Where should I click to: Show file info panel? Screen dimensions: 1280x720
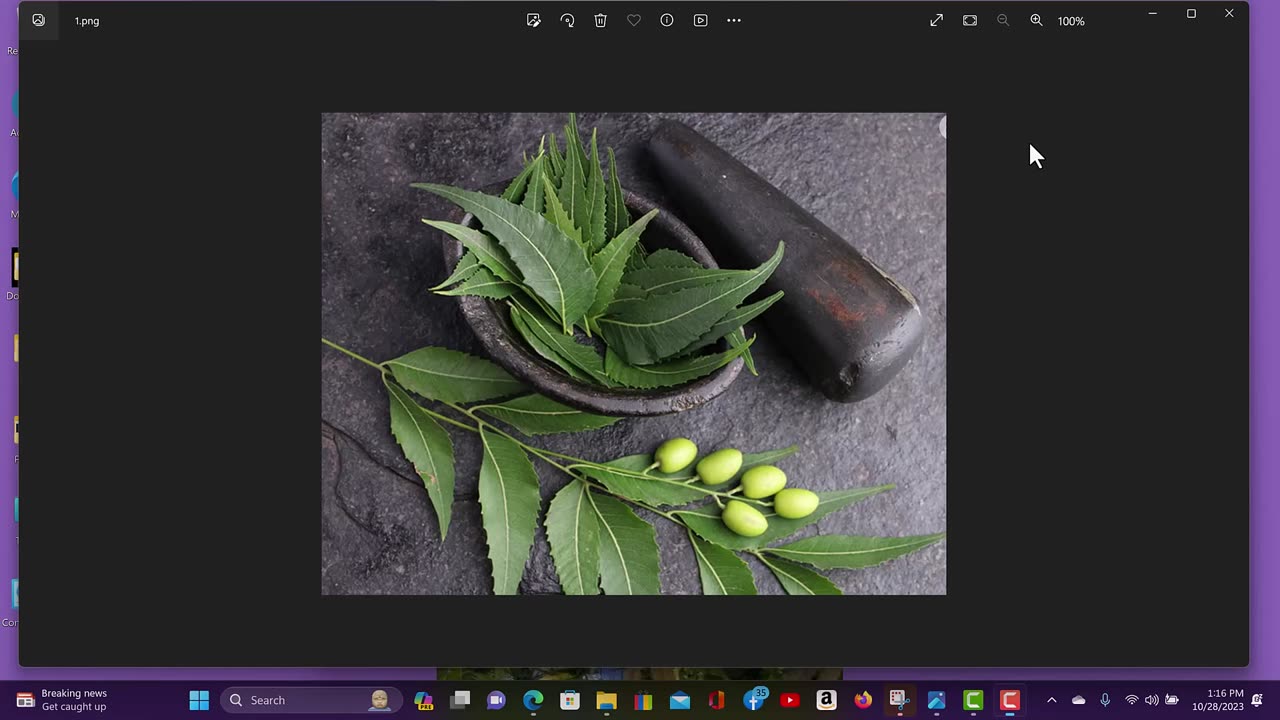(x=667, y=20)
